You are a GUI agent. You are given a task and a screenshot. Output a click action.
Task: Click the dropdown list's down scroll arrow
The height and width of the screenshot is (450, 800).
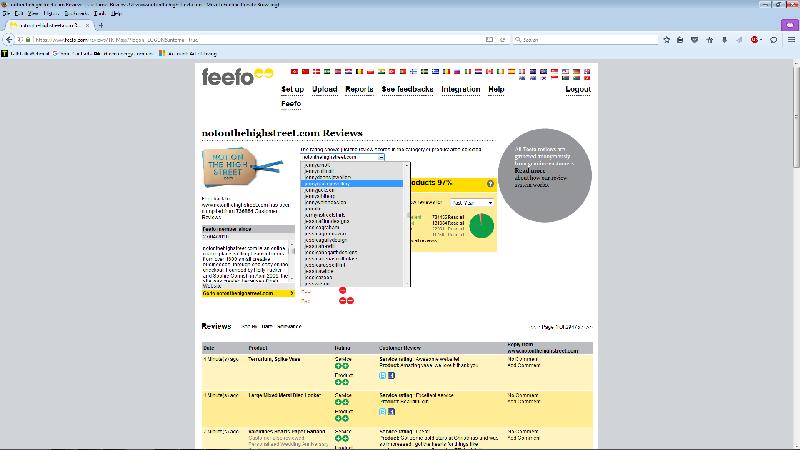[407, 284]
